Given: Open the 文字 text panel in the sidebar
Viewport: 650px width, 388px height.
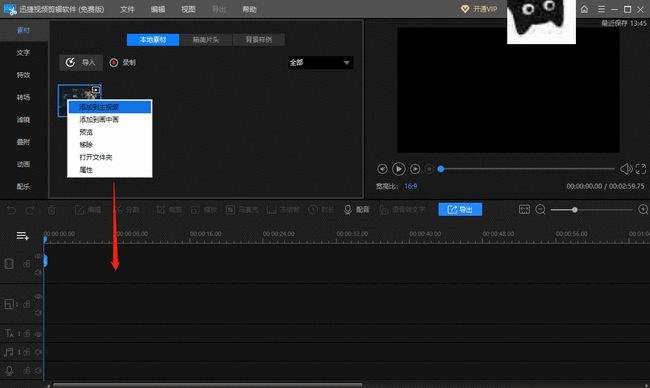Looking at the screenshot, I should 23,53.
